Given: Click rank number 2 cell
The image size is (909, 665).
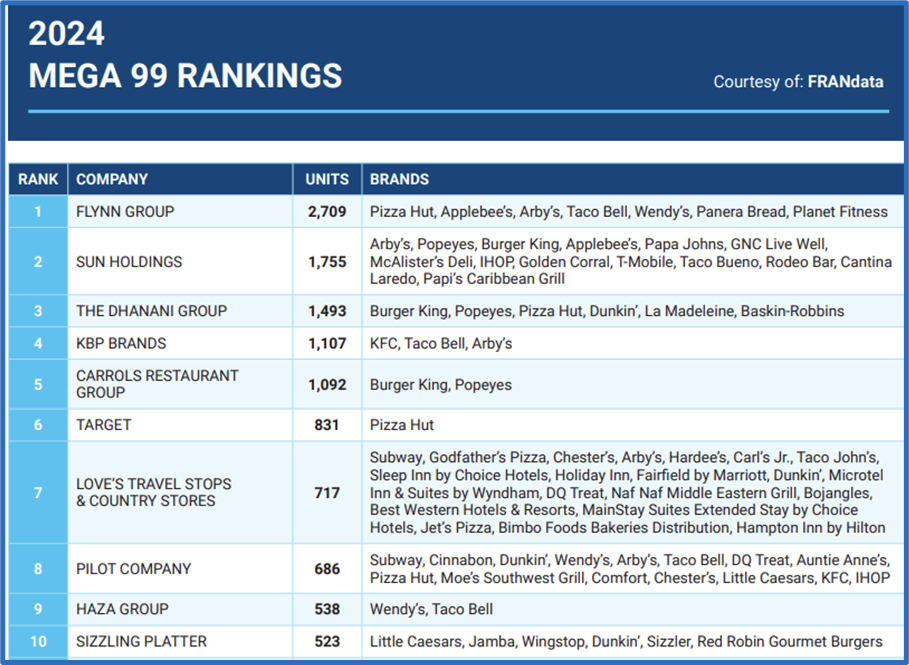Looking at the screenshot, I should pos(38,261).
